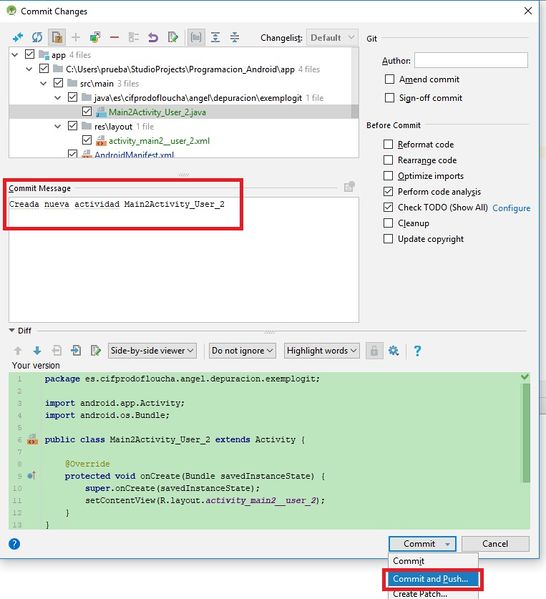This screenshot has height=599, width=546.
Task: Open the Do not ignore dropdown
Action: click(242, 351)
